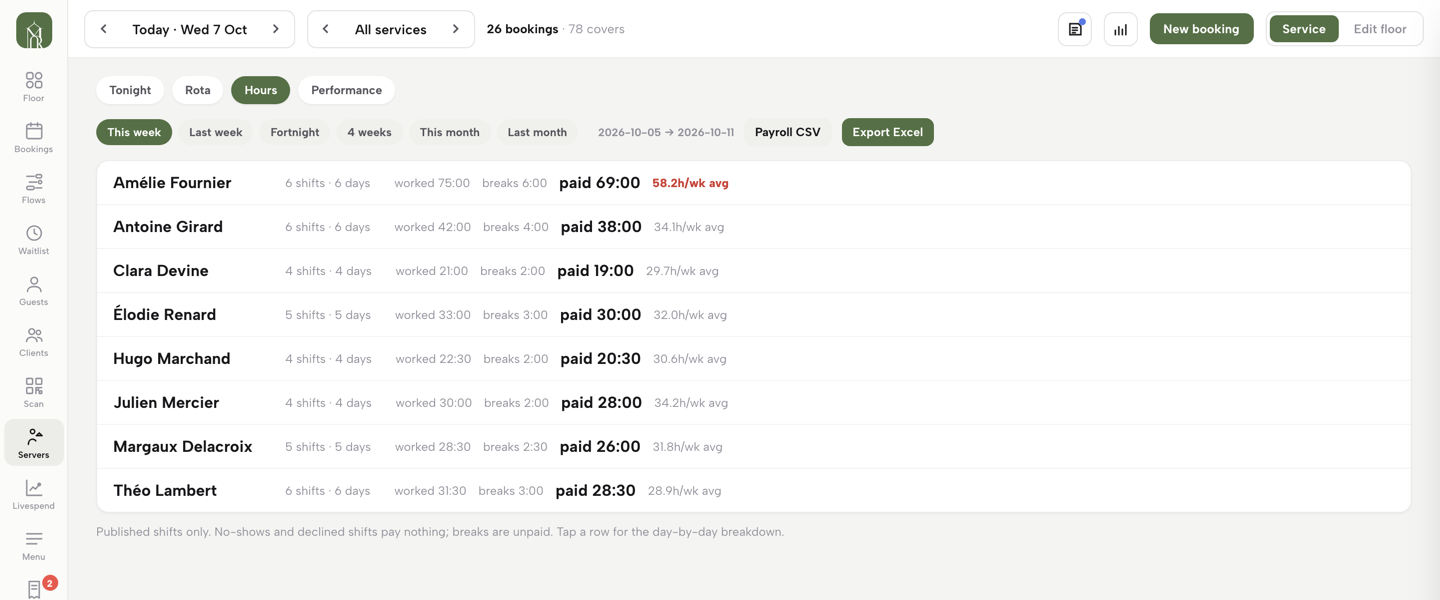Screen dimensions: 1440x600
Task: Switch to the Performance tab
Action: (x=346, y=90)
